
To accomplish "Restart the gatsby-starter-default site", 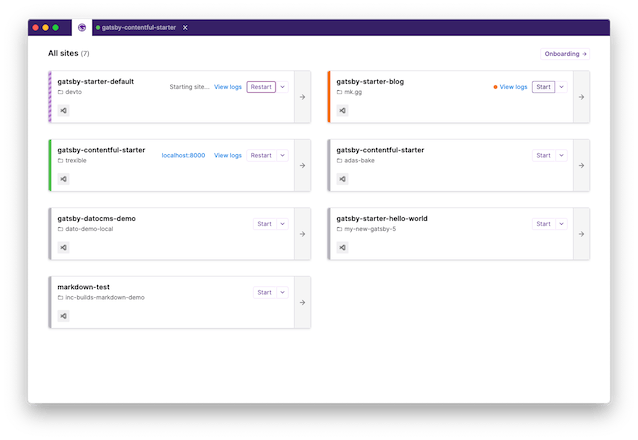I will (x=261, y=87).
